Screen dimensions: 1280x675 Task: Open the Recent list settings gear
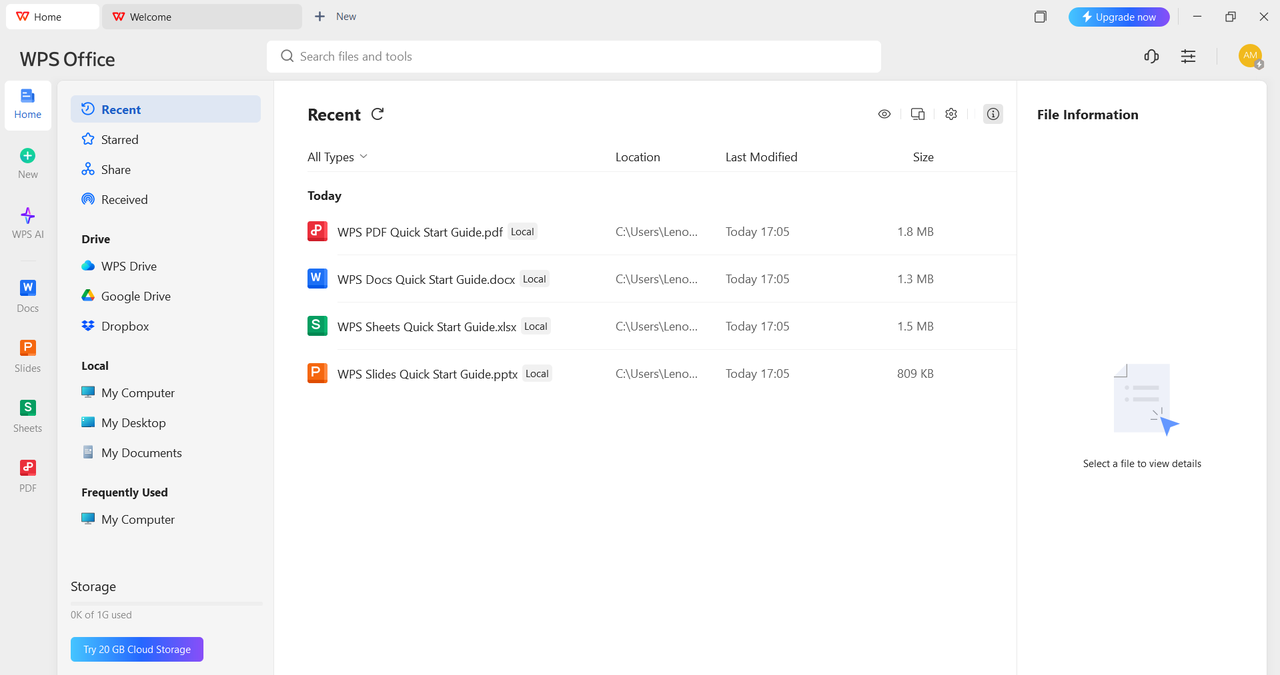click(951, 114)
